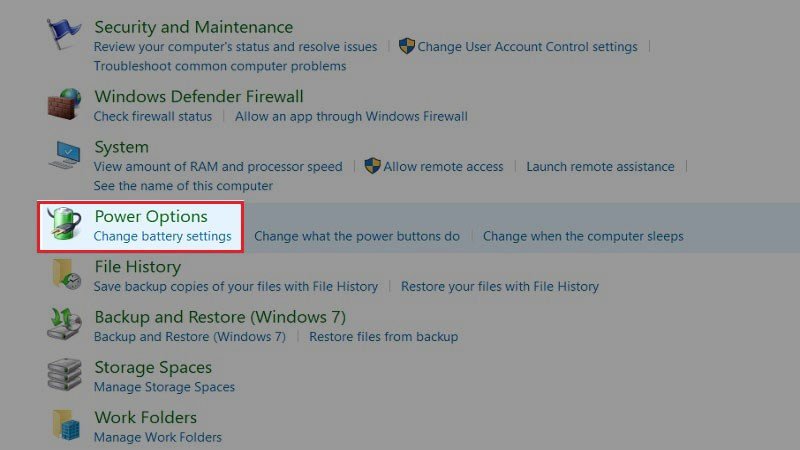Select Change battery settings

point(162,237)
